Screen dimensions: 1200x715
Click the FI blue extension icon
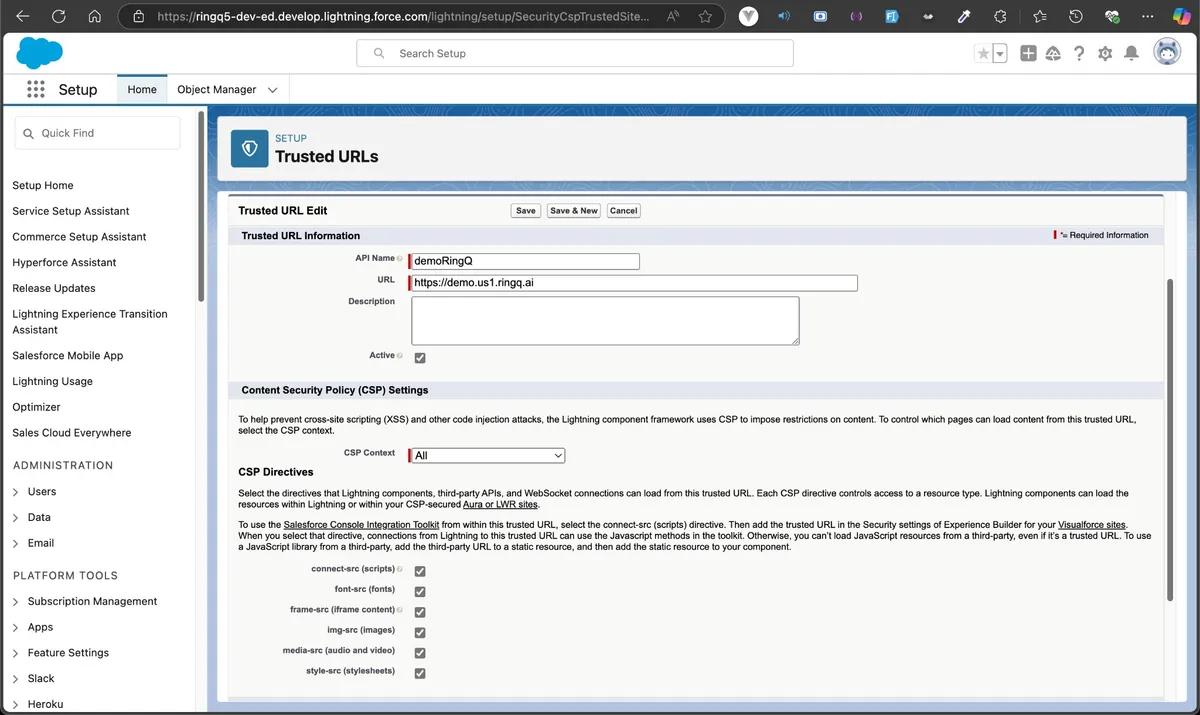(x=892, y=16)
